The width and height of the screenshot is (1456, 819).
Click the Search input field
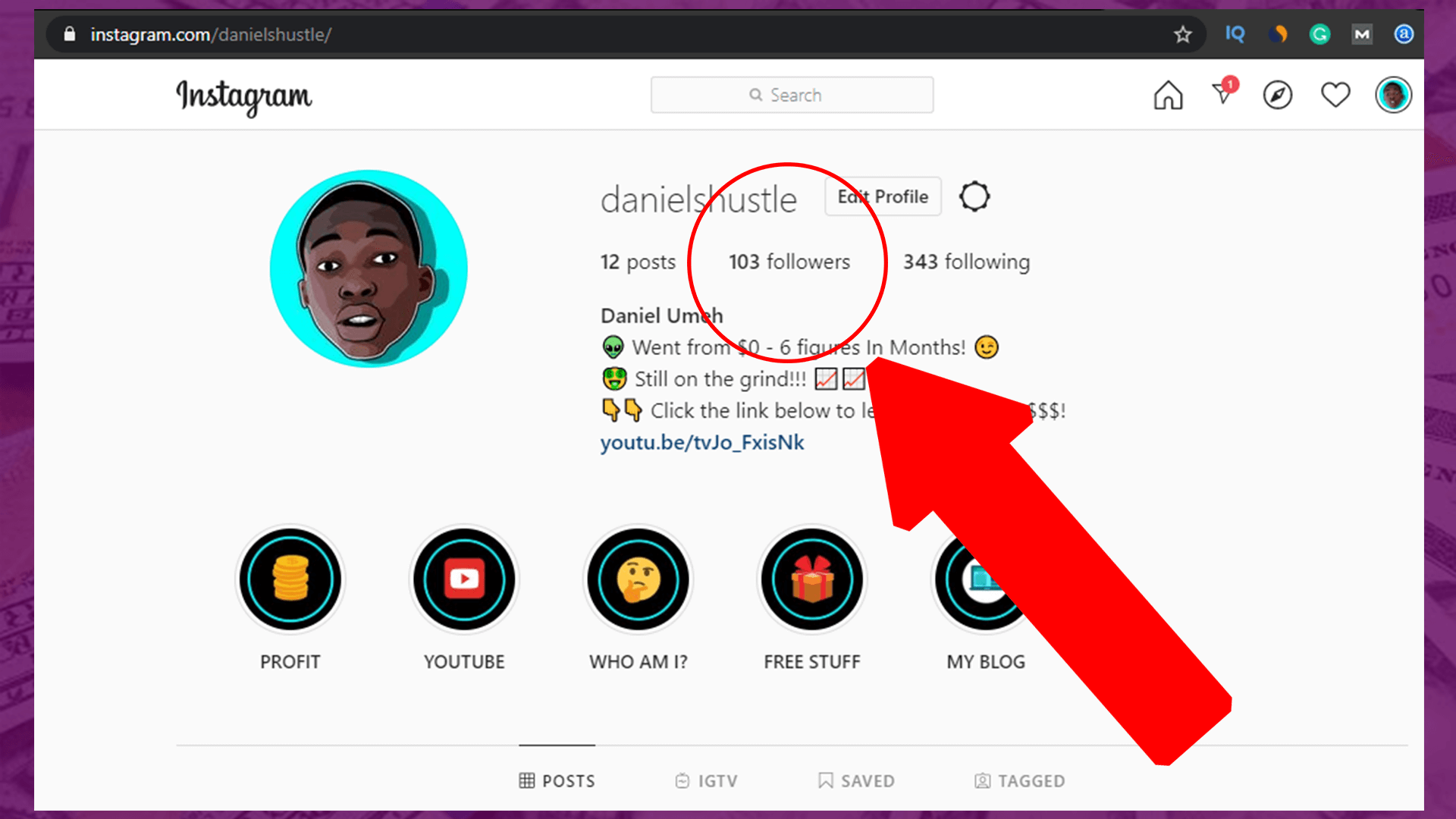pos(792,94)
